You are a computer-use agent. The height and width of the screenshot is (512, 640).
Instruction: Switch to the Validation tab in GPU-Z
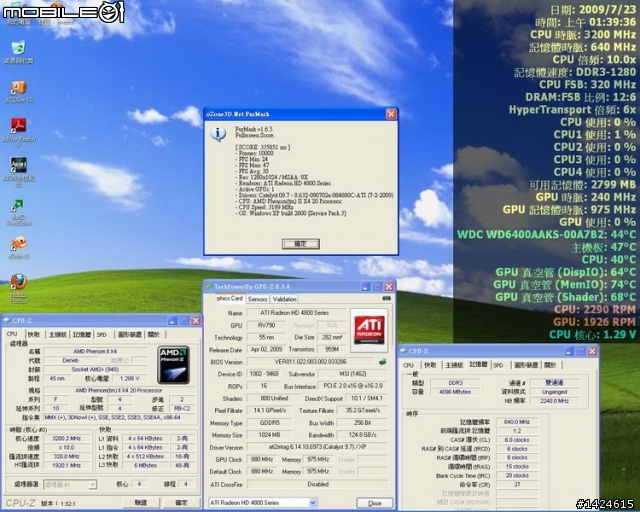pyautogui.click(x=284, y=299)
